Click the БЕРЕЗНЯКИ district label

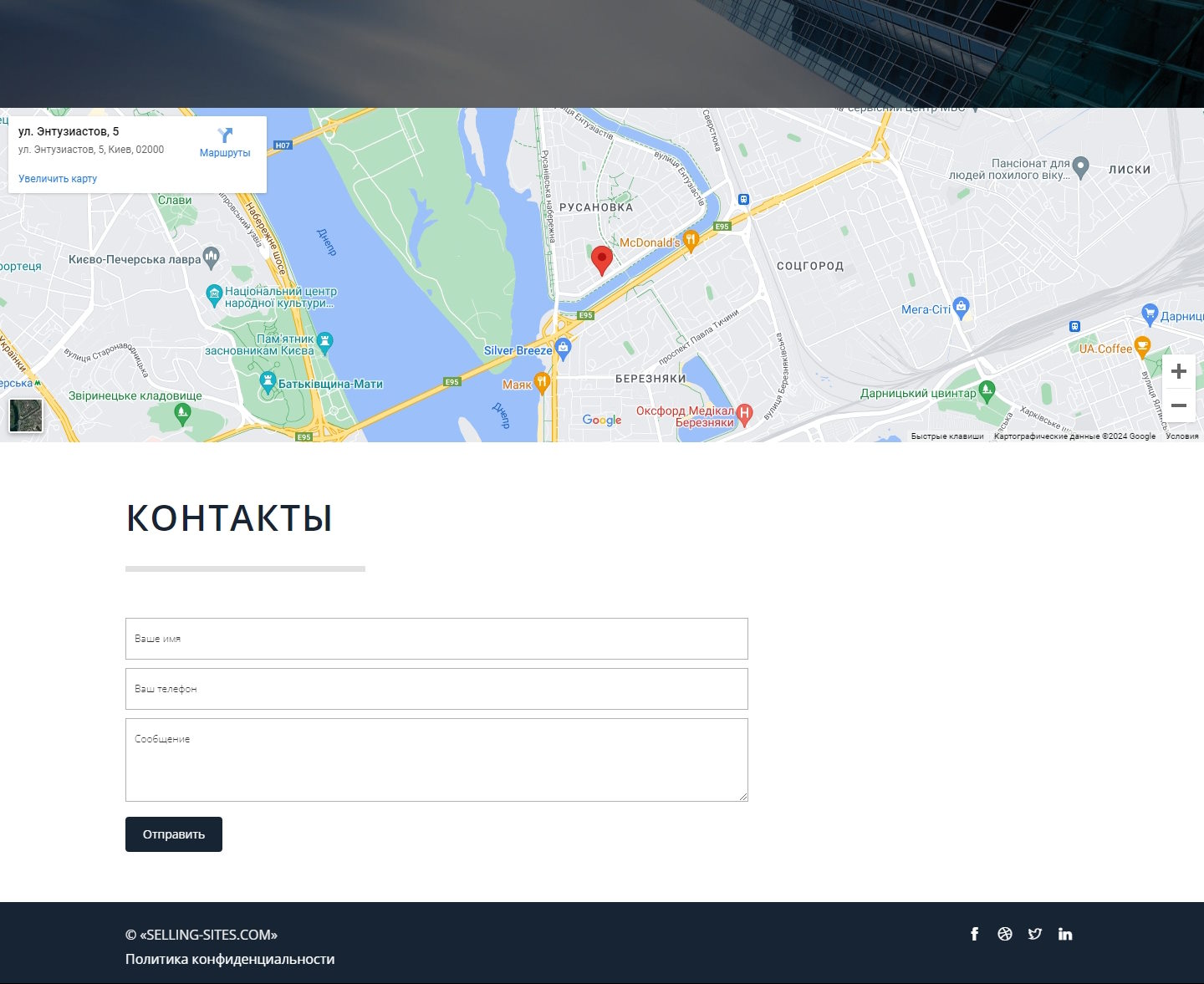650,379
